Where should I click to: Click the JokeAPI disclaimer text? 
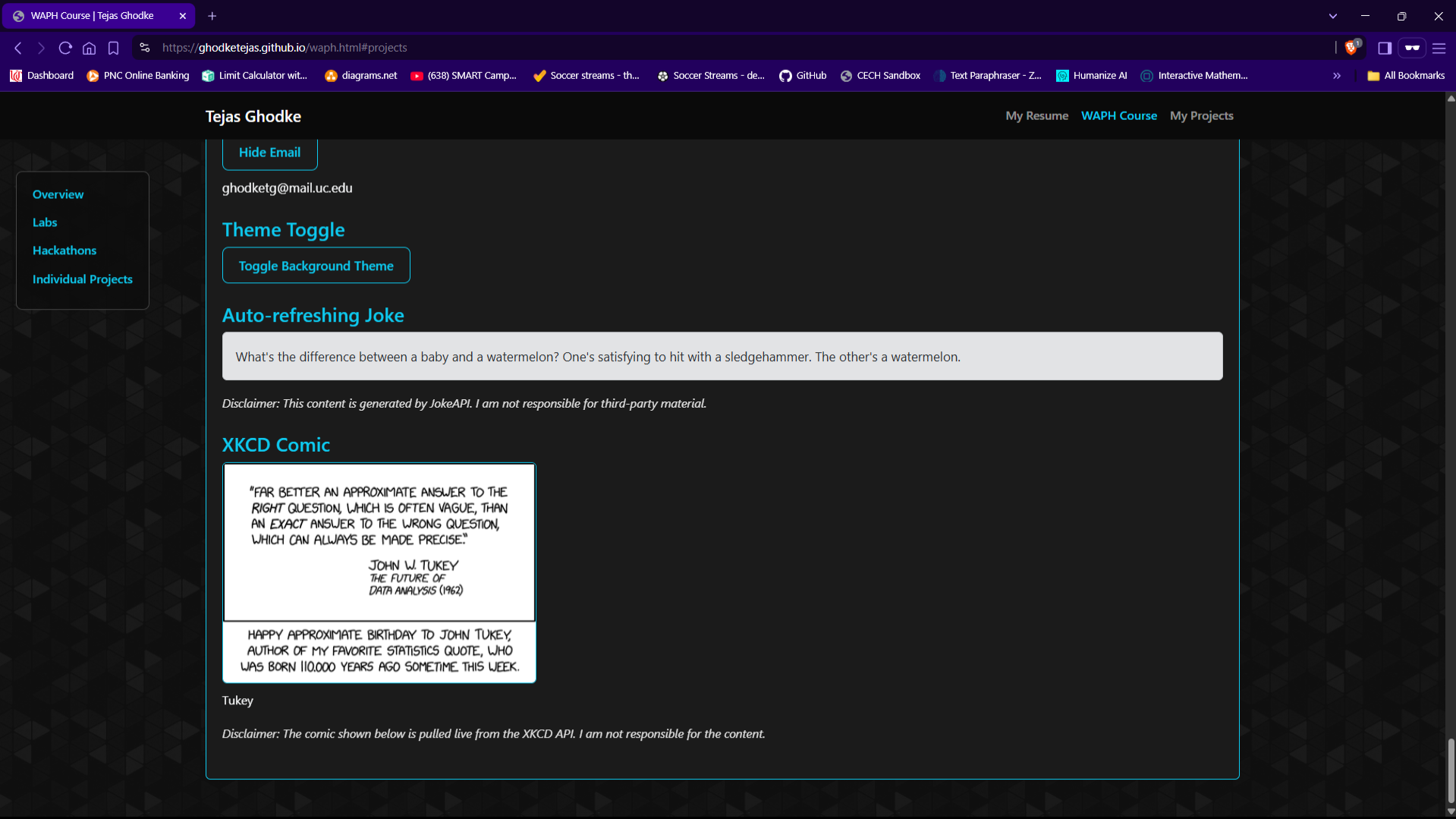point(464,404)
